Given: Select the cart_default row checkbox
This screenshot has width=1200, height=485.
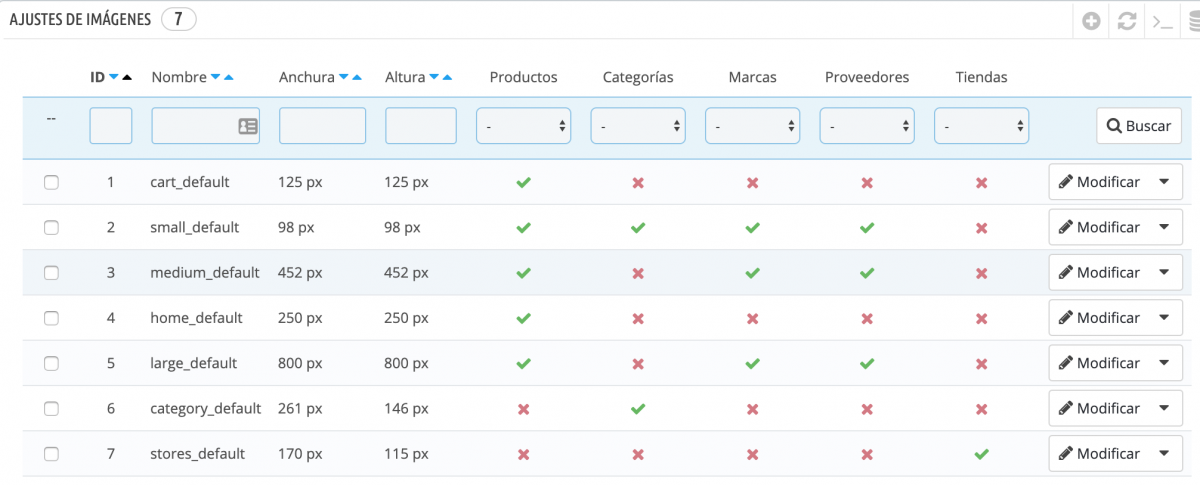Looking at the screenshot, I should point(51,183).
